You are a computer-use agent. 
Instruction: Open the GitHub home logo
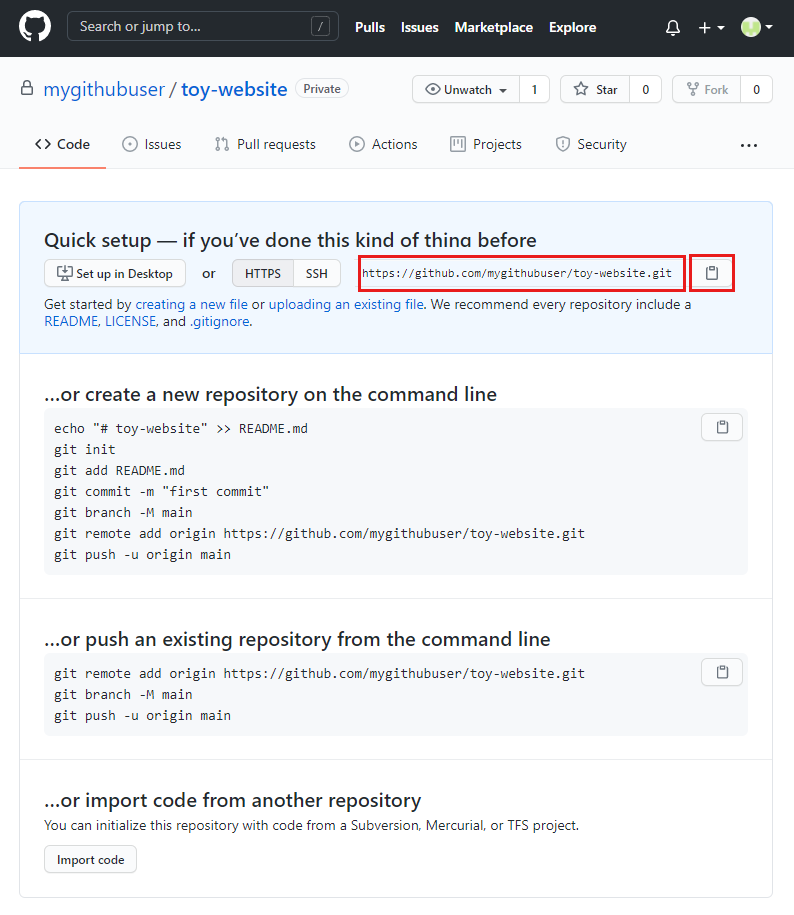(35, 27)
